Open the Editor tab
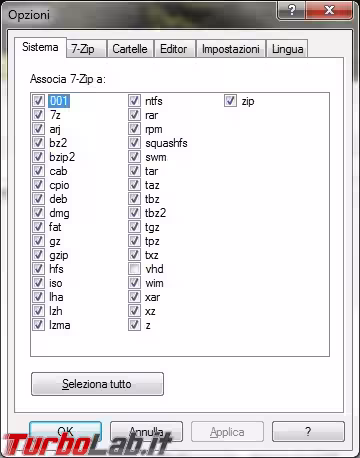Image resolution: width=360 pixels, height=458 pixels. [174, 49]
